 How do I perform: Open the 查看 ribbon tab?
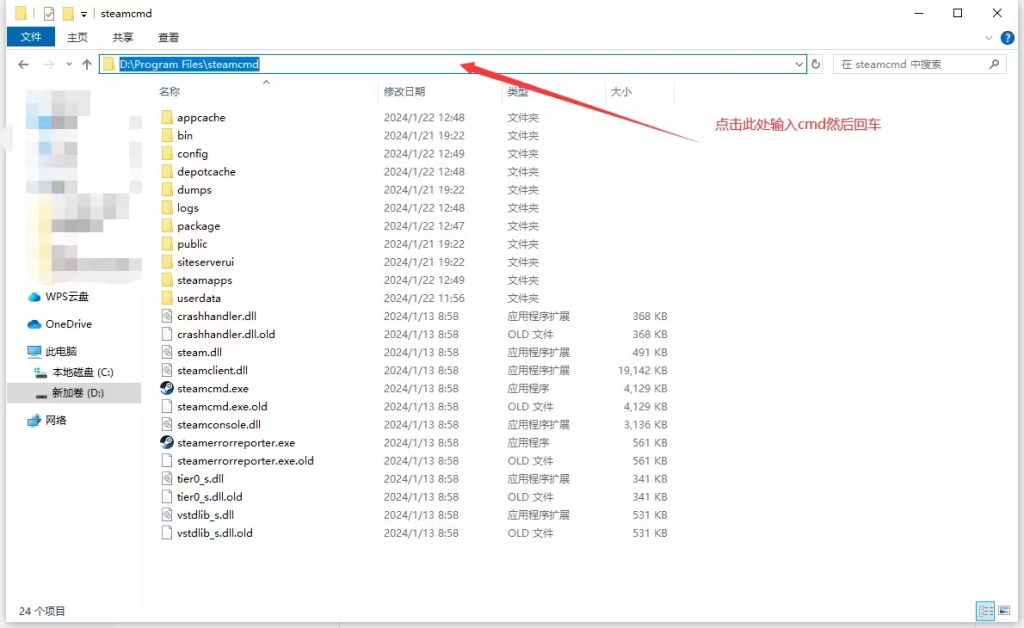coord(168,37)
